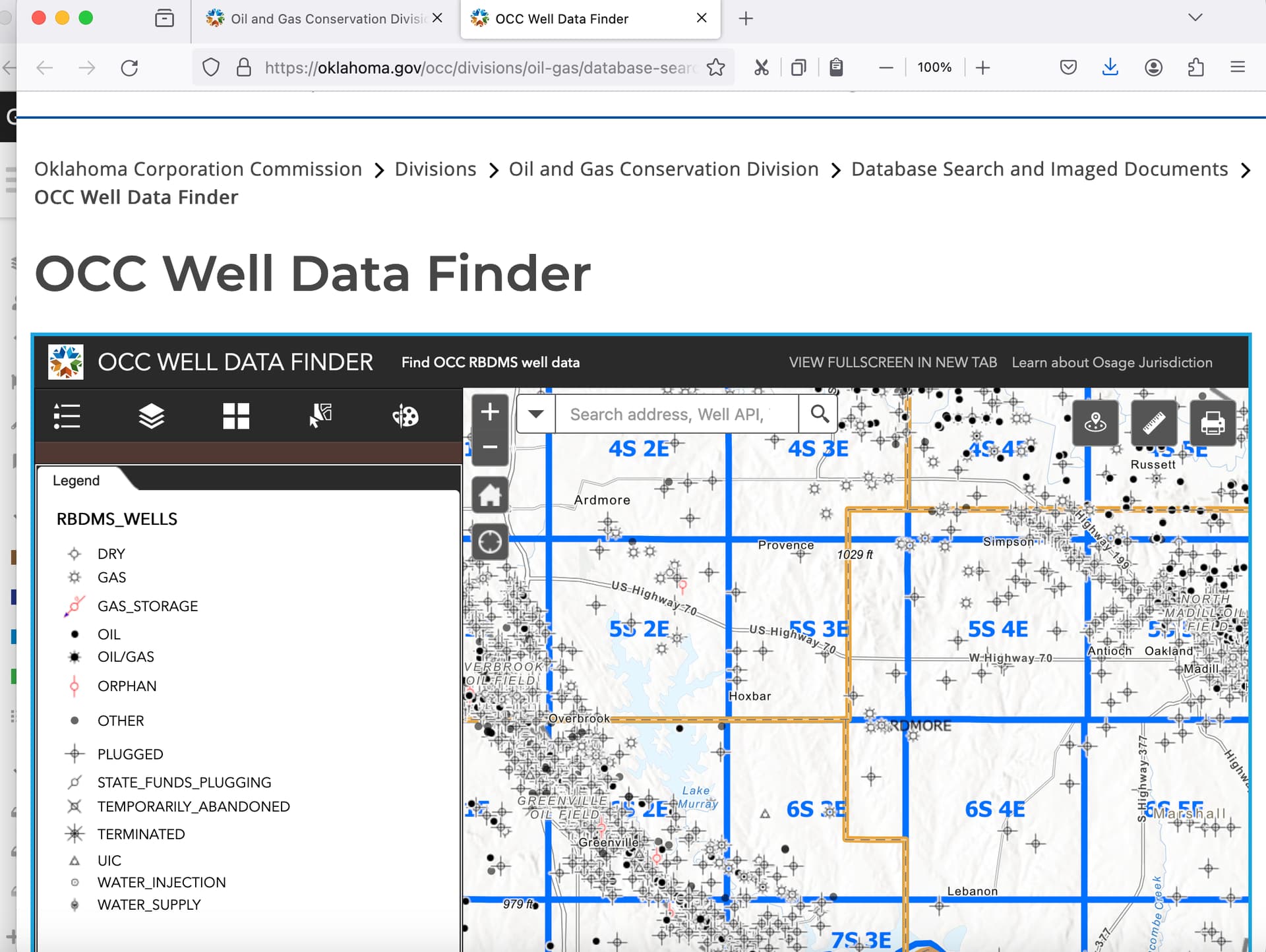The height and width of the screenshot is (952, 1266).
Task: Click the 5S 4E township label
Action: click(x=998, y=629)
